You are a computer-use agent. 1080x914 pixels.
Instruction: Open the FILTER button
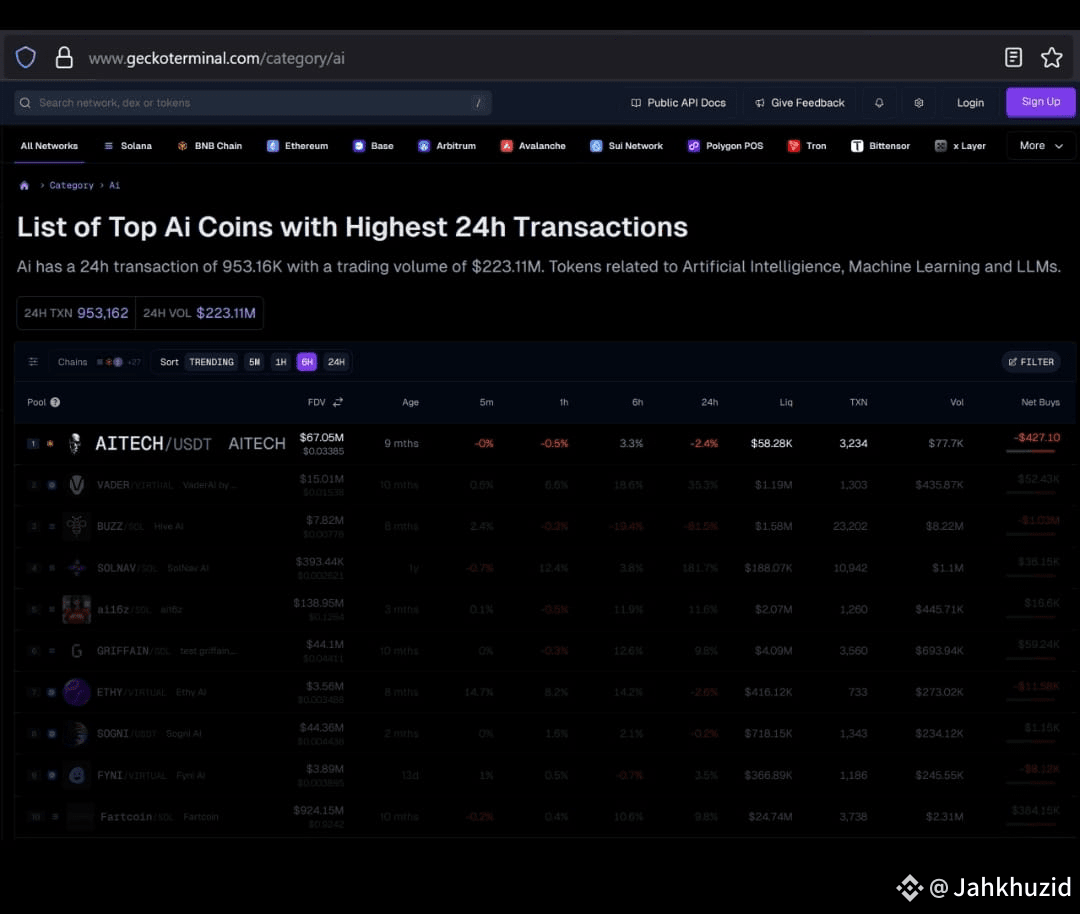1031,362
